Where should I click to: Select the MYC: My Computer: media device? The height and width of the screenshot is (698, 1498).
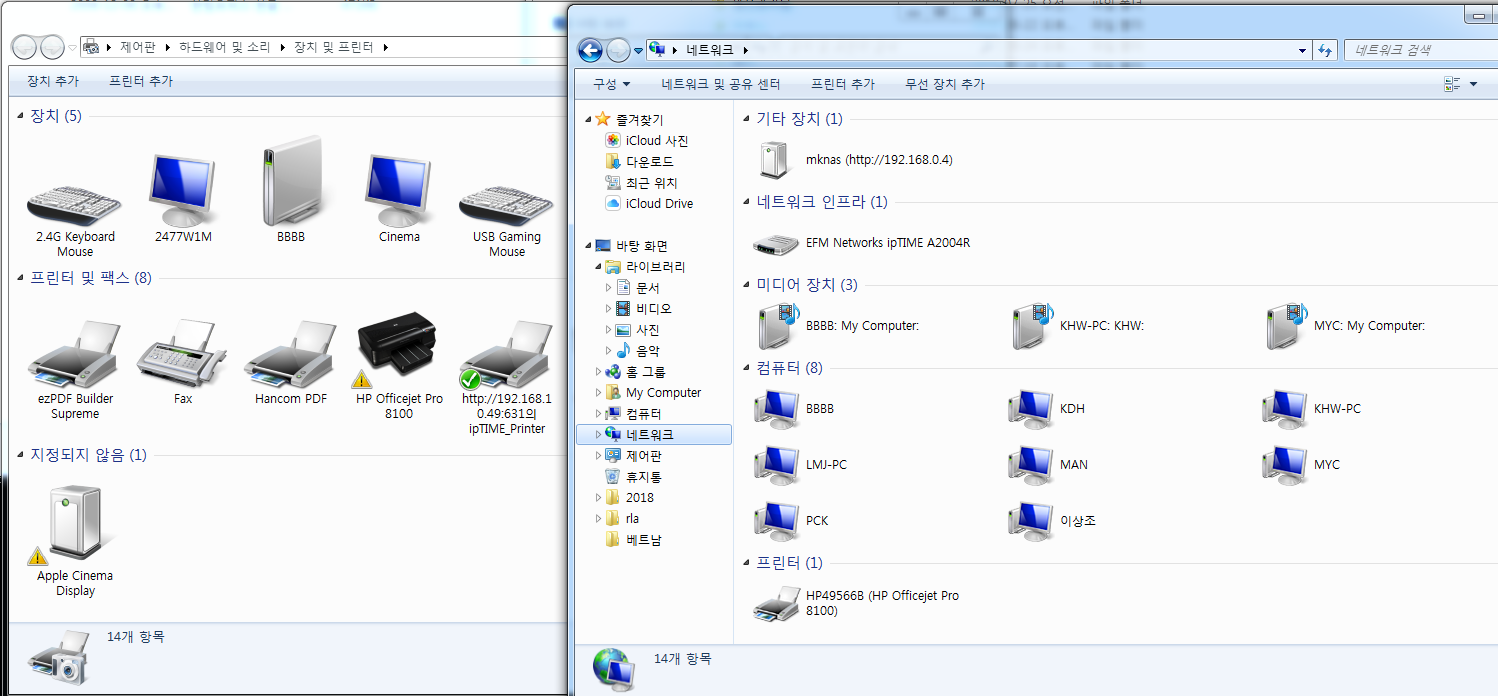tap(1345, 326)
